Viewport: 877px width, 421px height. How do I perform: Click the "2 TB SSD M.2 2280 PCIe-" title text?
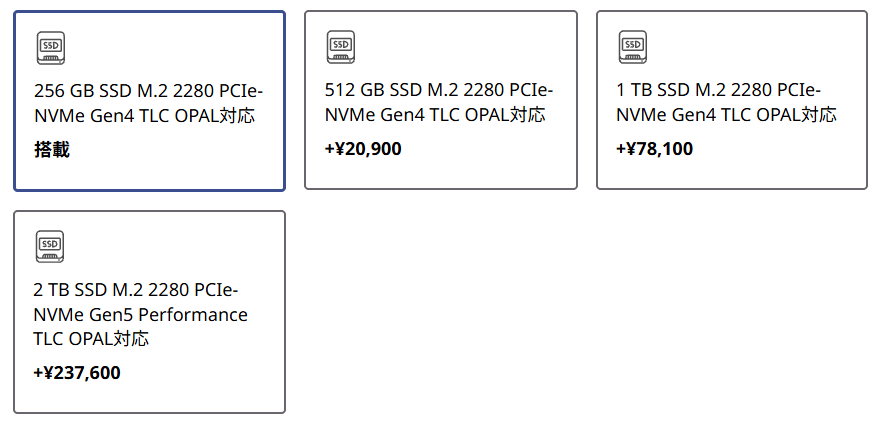136,290
